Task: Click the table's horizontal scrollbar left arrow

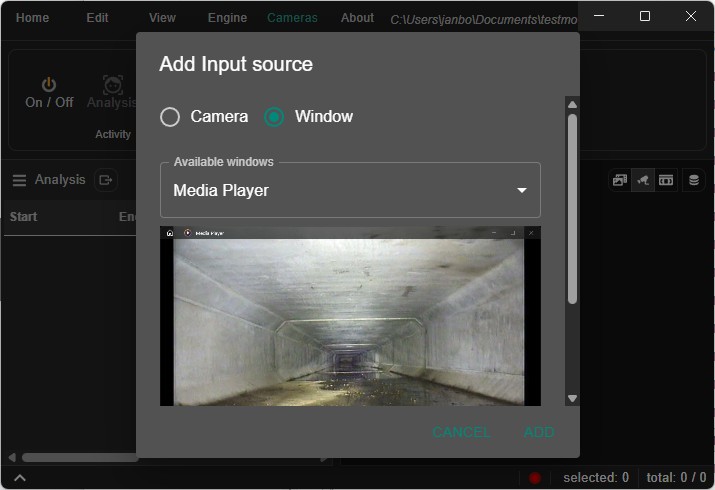Action: 12,457
